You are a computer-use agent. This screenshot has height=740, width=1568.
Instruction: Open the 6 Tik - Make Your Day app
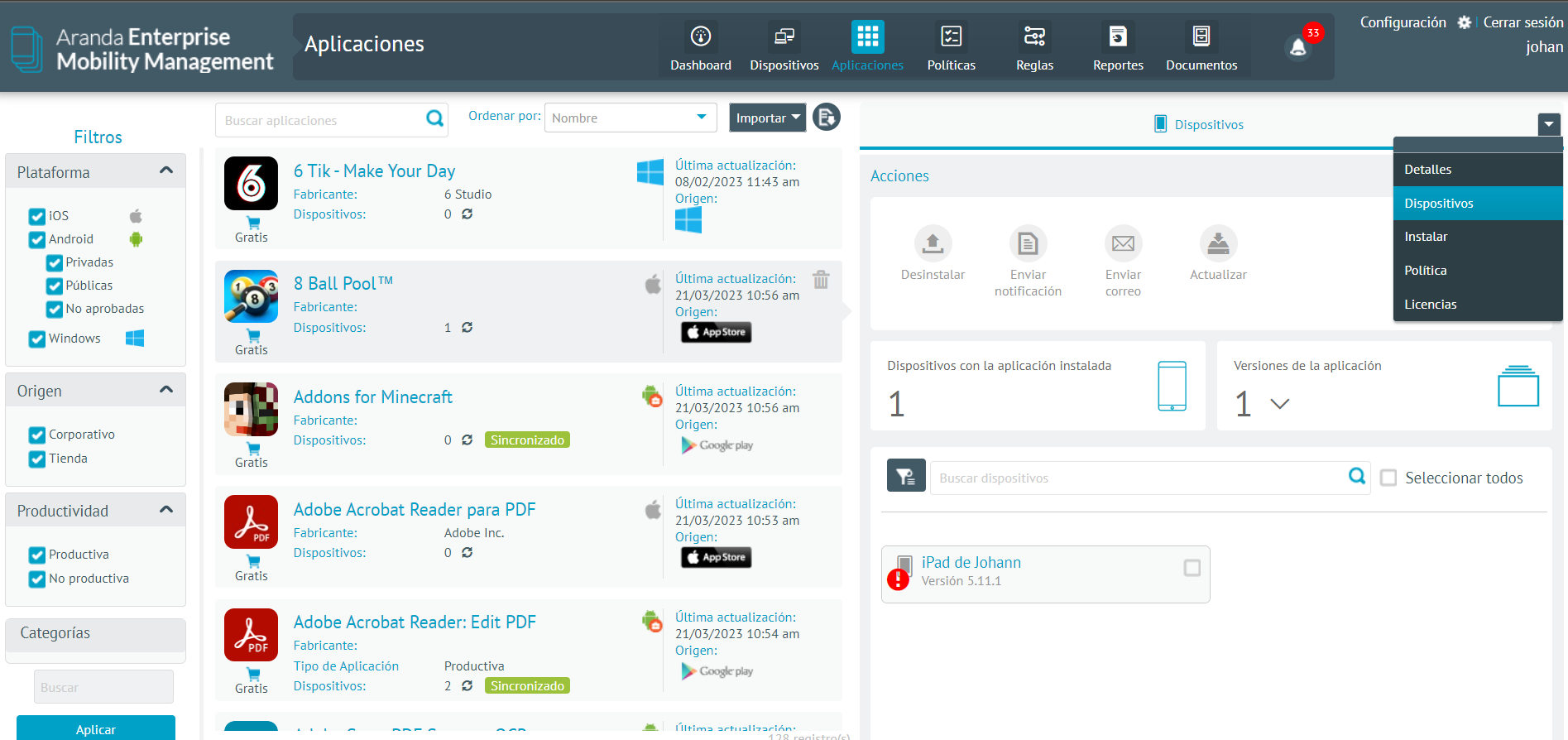coord(374,171)
